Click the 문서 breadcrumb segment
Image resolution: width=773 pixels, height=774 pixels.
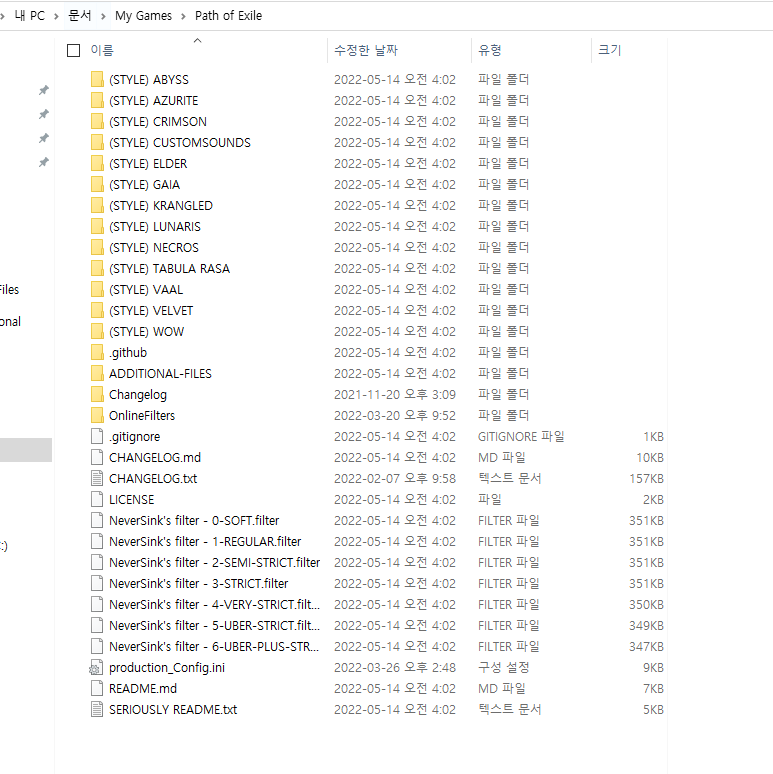[x=79, y=16]
